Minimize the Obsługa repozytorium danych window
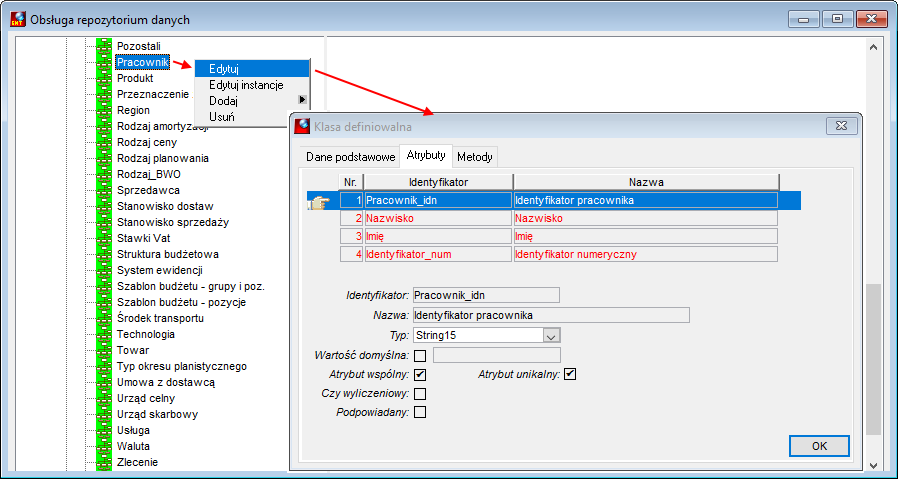 point(804,19)
